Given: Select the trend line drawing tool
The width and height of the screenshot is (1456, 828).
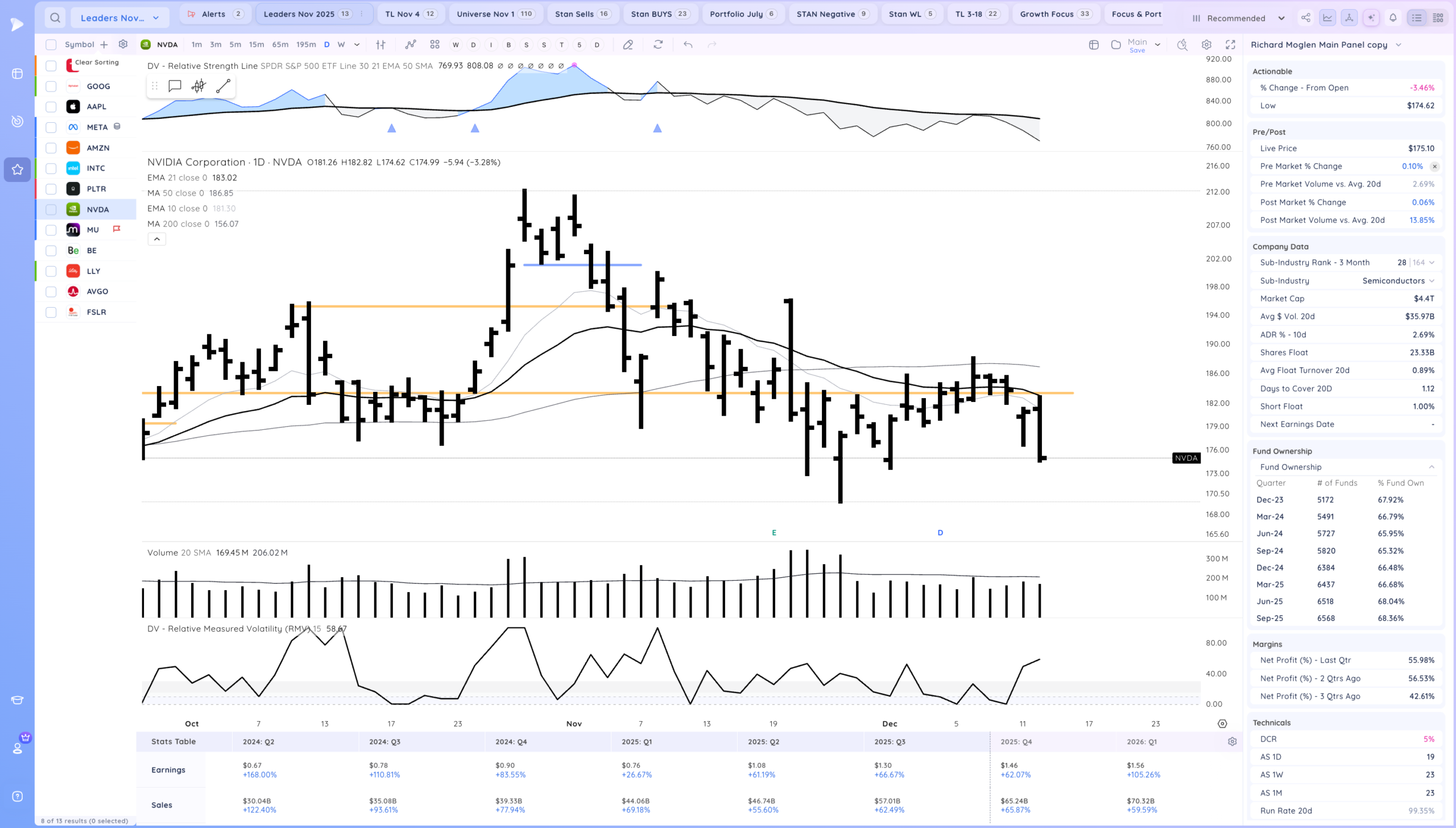Looking at the screenshot, I should click(223, 86).
